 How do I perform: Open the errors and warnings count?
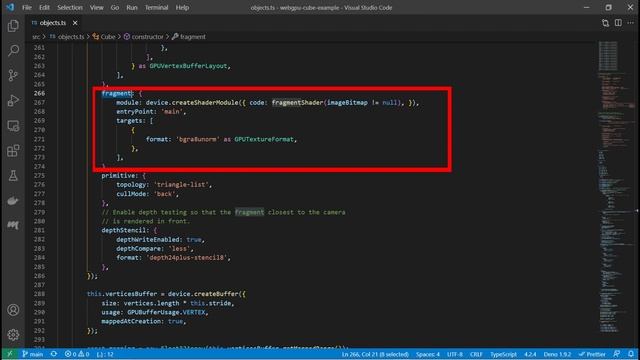(77, 354)
